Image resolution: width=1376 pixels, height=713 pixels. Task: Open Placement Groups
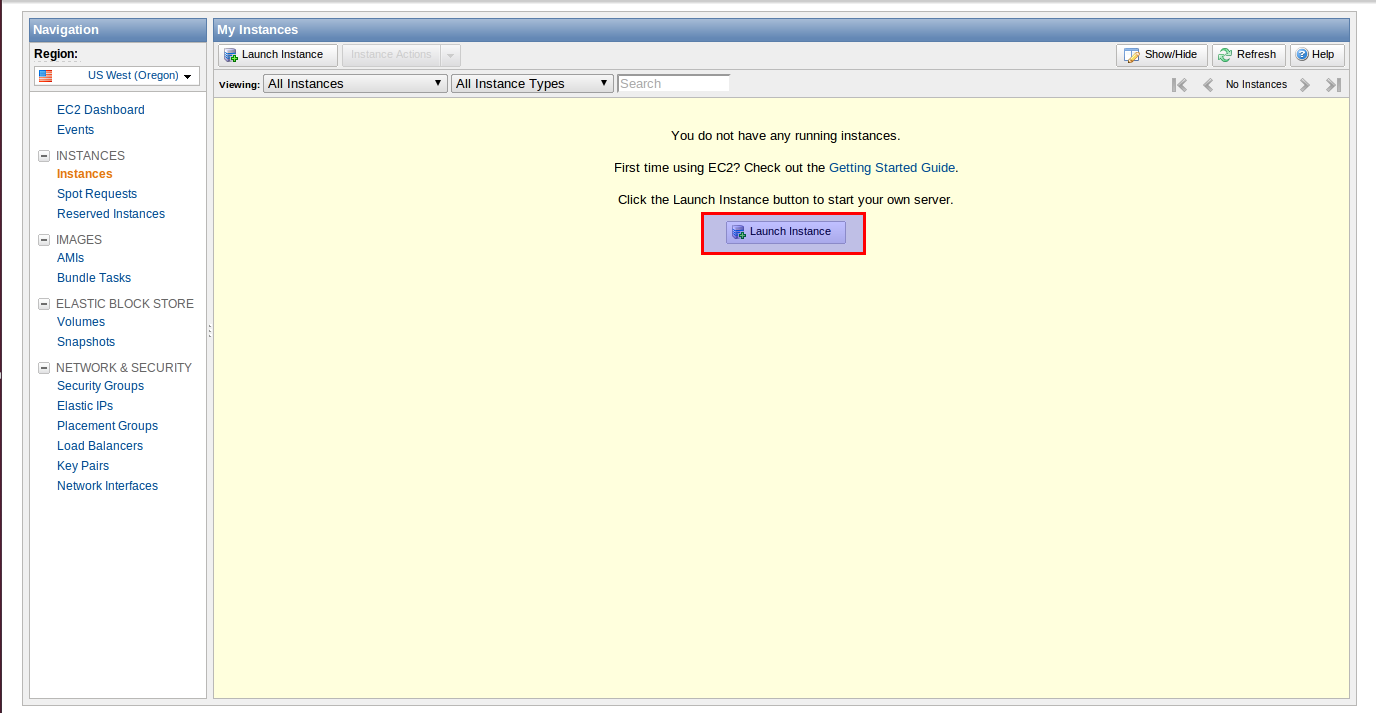pyautogui.click(x=108, y=426)
